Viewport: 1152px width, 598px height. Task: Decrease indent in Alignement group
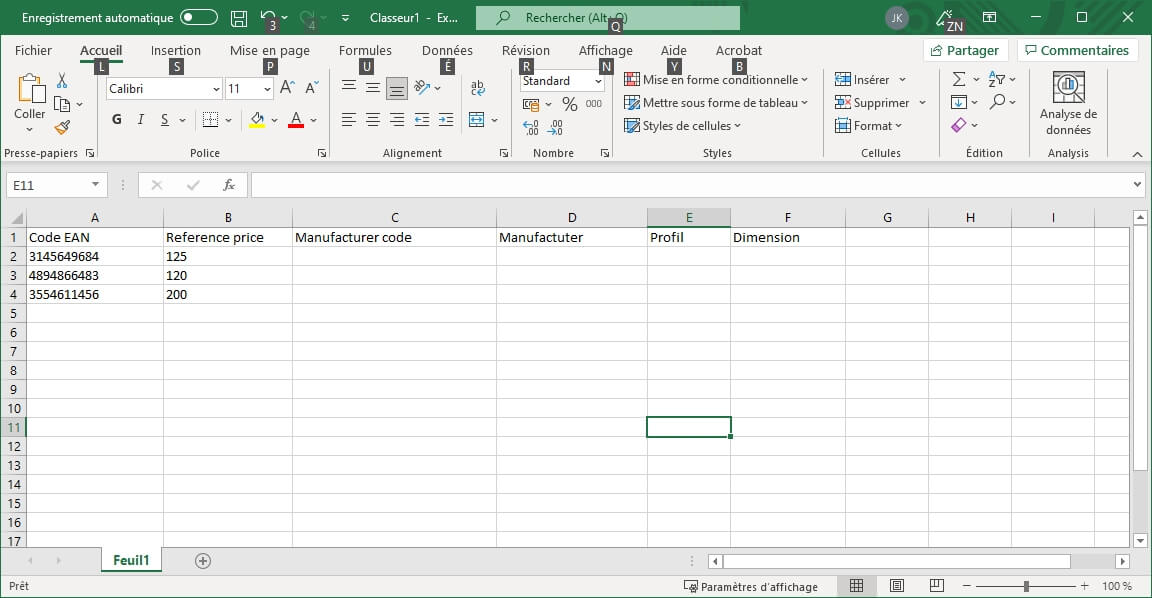pos(422,120)
